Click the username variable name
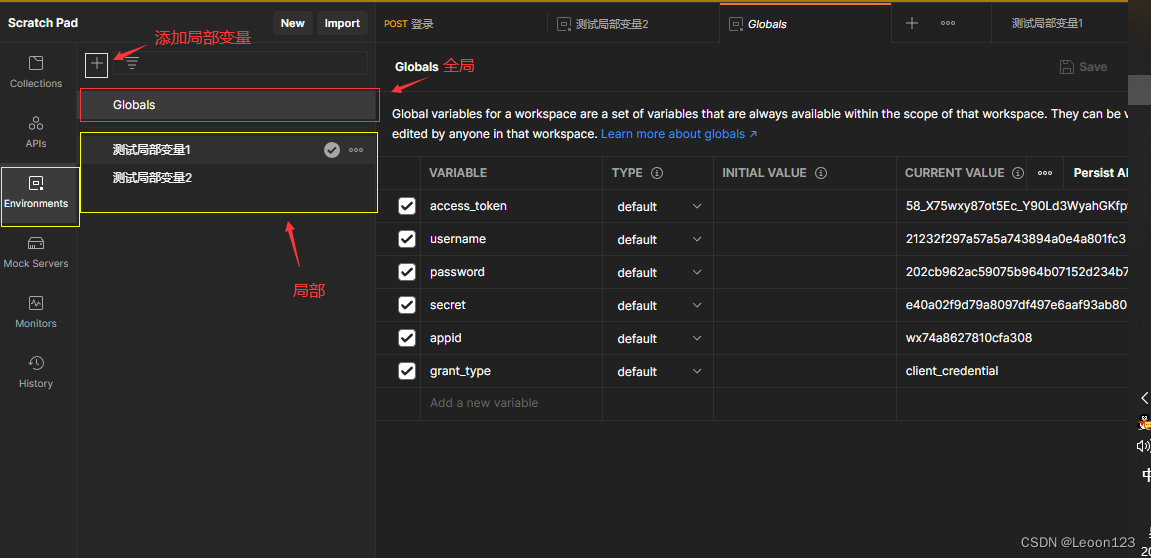1151x558 pixels. [x=458, y=239]
